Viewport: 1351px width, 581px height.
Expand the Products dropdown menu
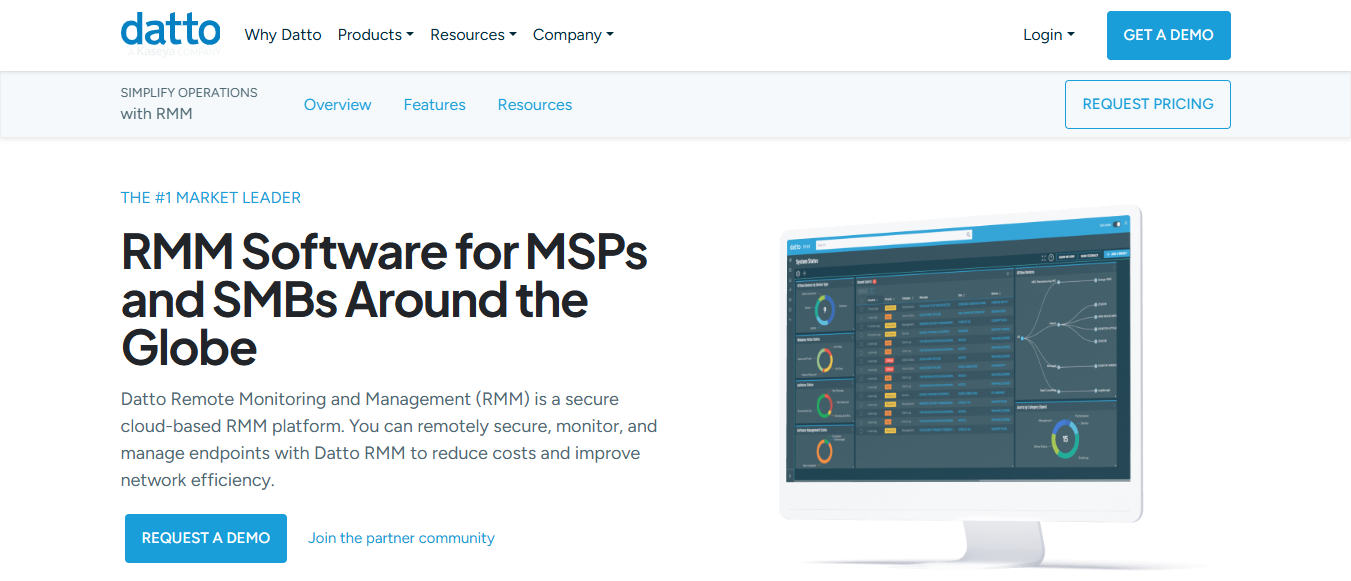(375, 35)
